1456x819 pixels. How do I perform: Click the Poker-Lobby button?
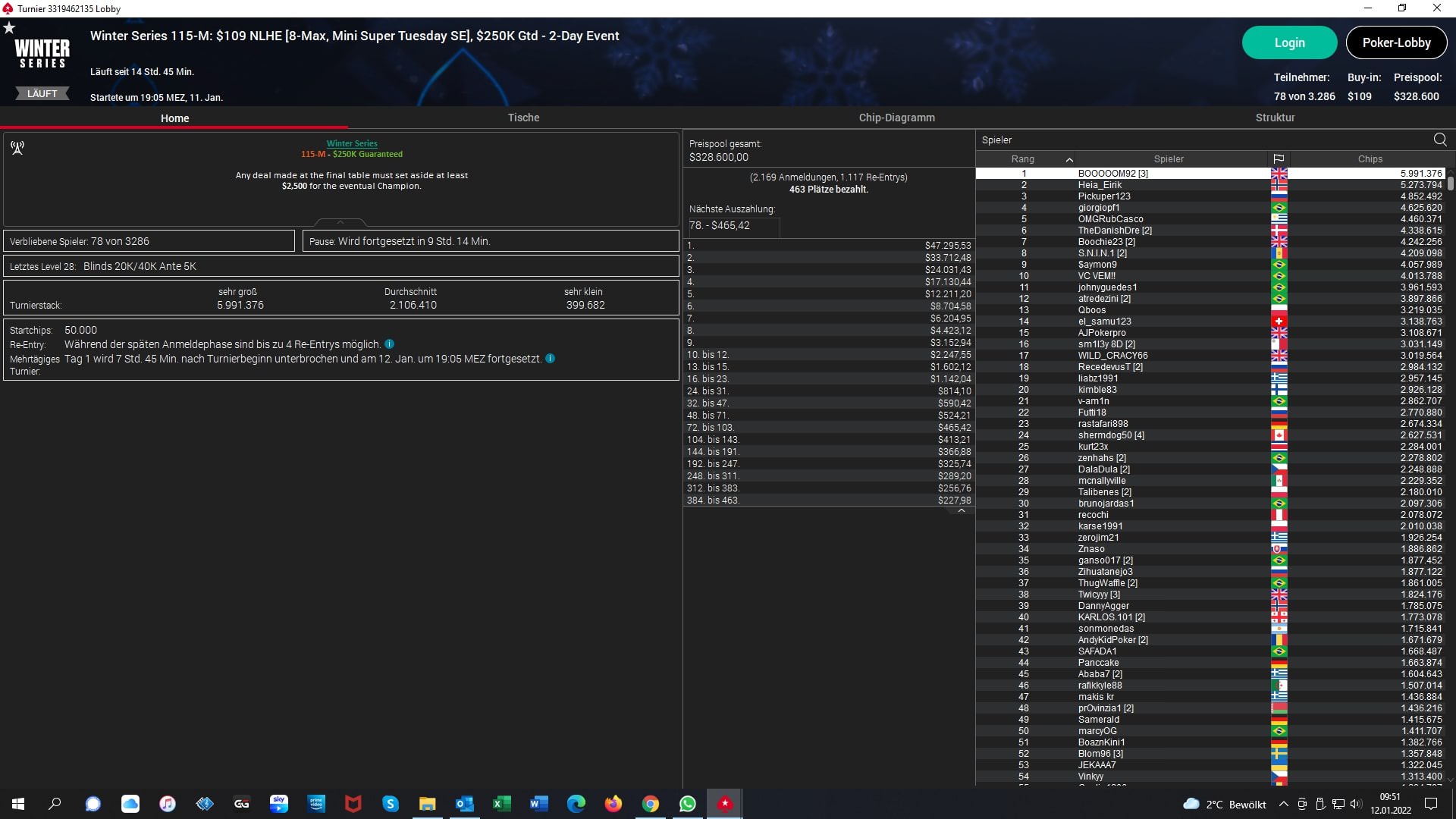point(1396,42)
